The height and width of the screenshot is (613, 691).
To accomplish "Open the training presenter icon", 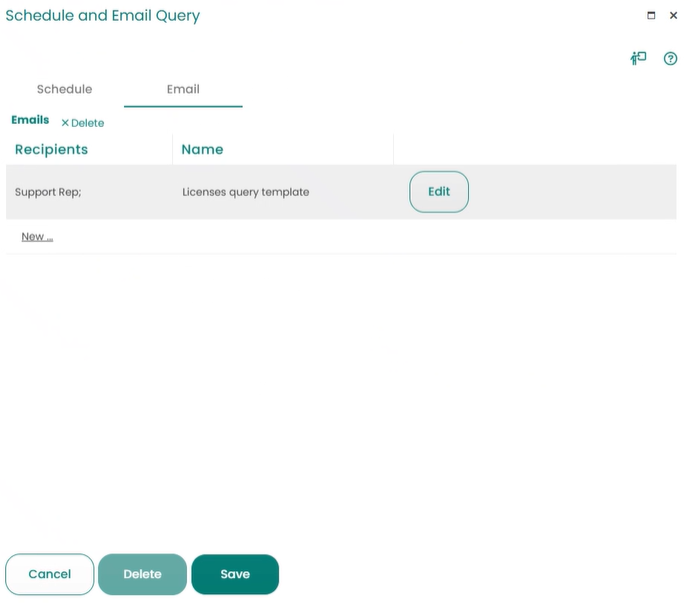I will 638,58.
